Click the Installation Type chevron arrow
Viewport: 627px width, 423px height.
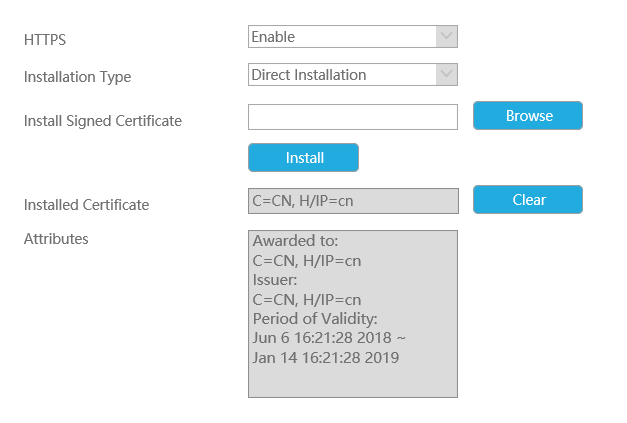(447, 74)
